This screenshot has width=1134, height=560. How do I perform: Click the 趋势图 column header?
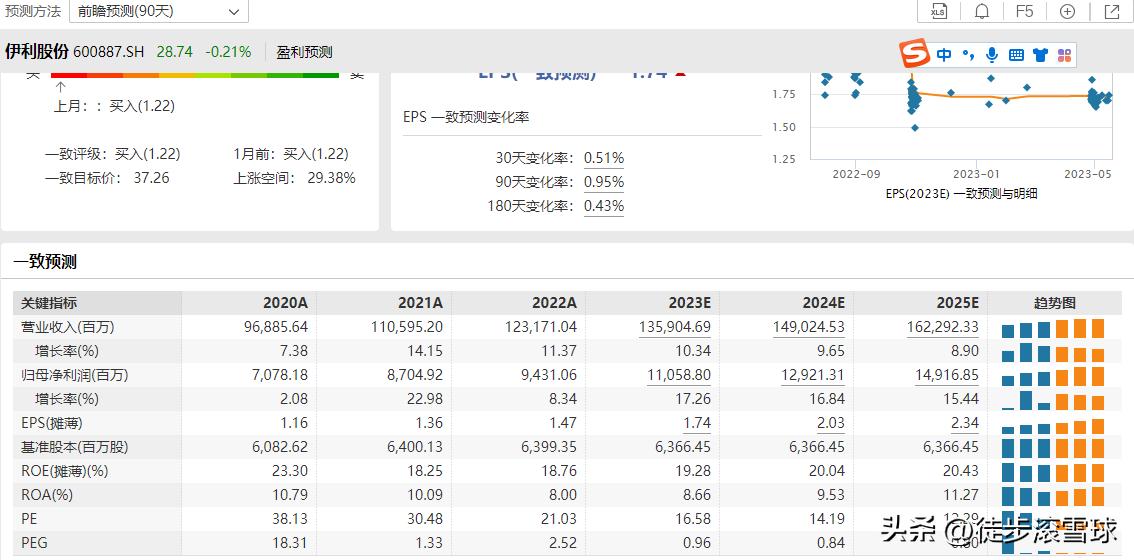[x=1054, y=303]
